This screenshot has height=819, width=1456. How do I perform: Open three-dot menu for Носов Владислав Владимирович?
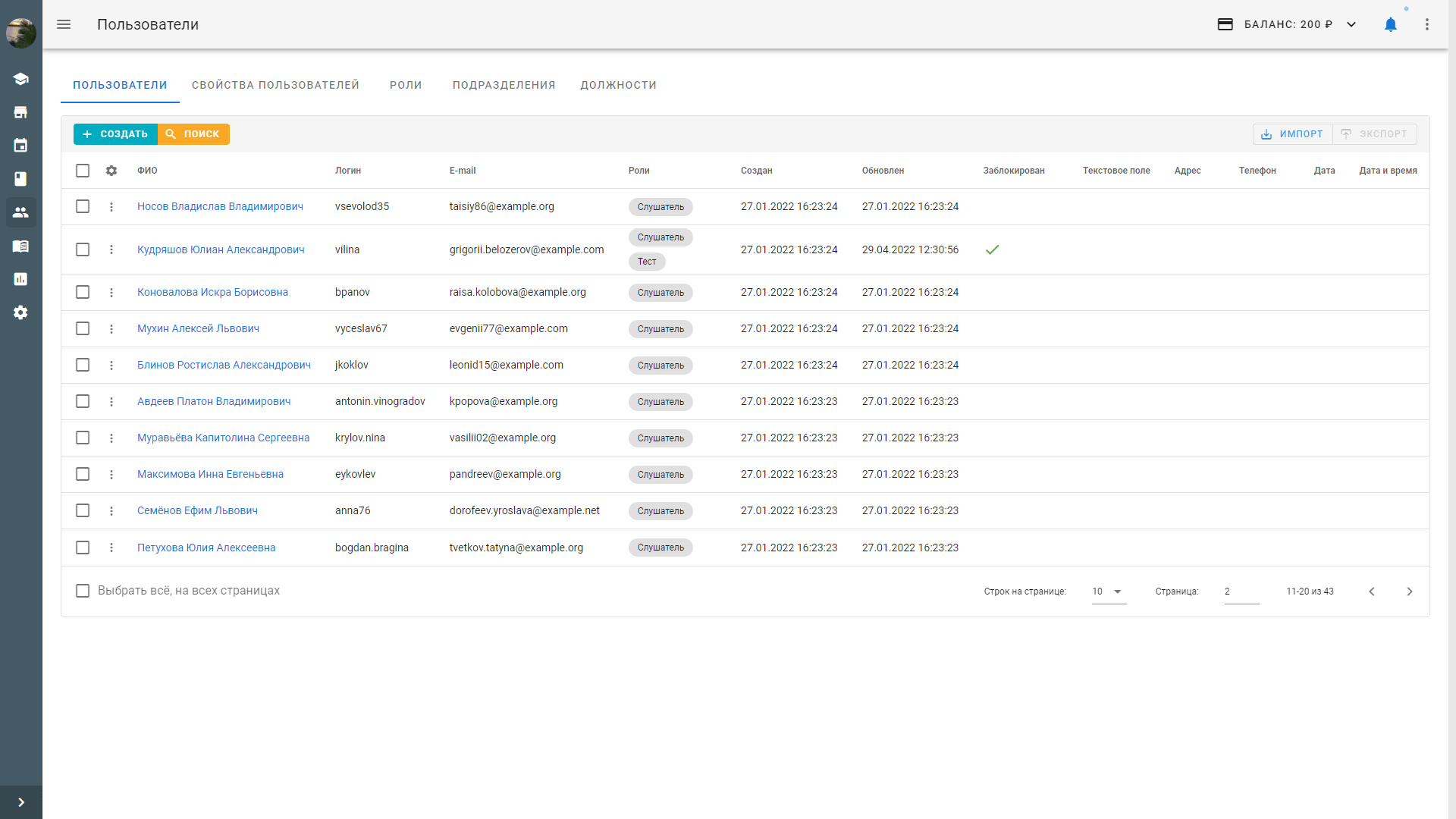click(x=111, y=207)
